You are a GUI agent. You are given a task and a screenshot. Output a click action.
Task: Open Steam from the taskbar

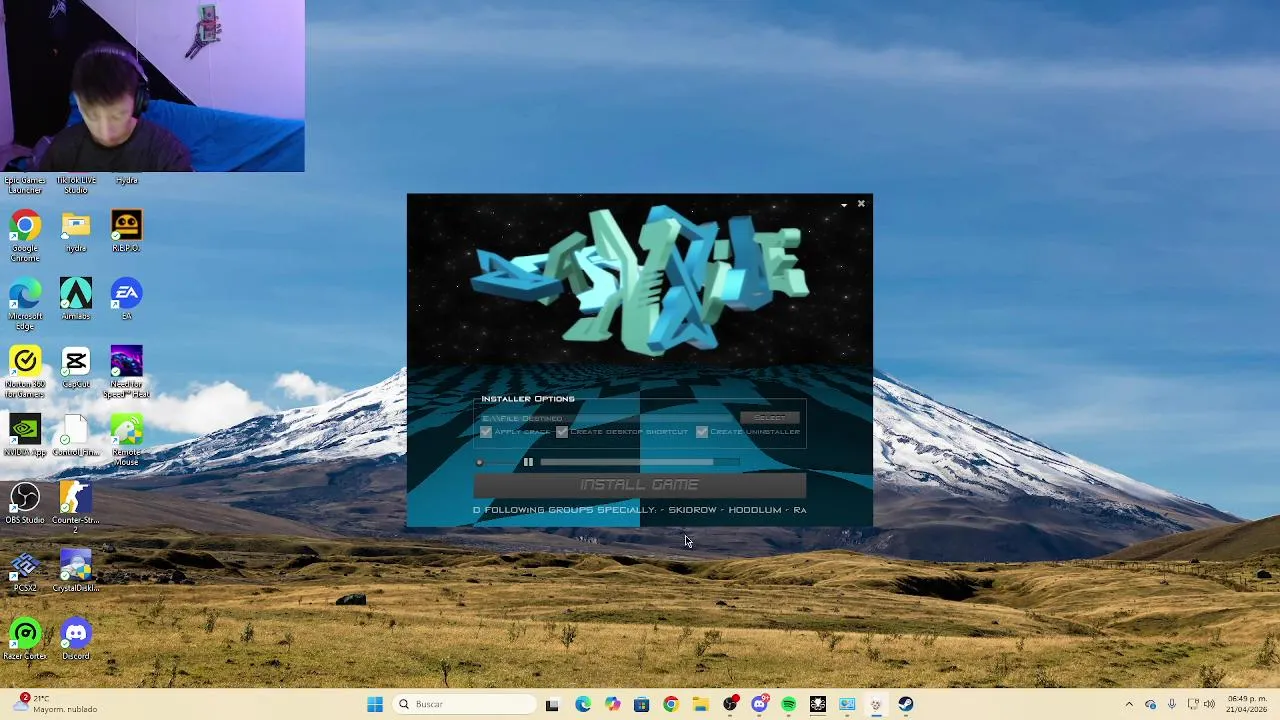tap(906, 704)
